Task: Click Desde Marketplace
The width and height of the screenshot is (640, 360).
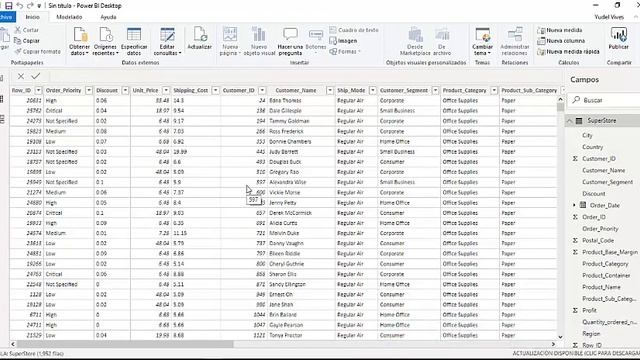Action: click(x=415, y=41)
